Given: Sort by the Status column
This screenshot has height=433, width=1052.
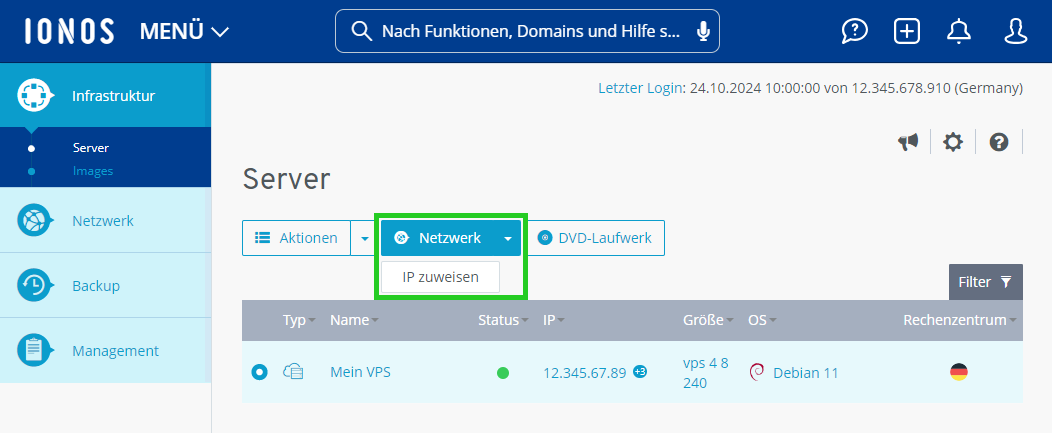Looking at the screenshot, I should pos(503,320).
